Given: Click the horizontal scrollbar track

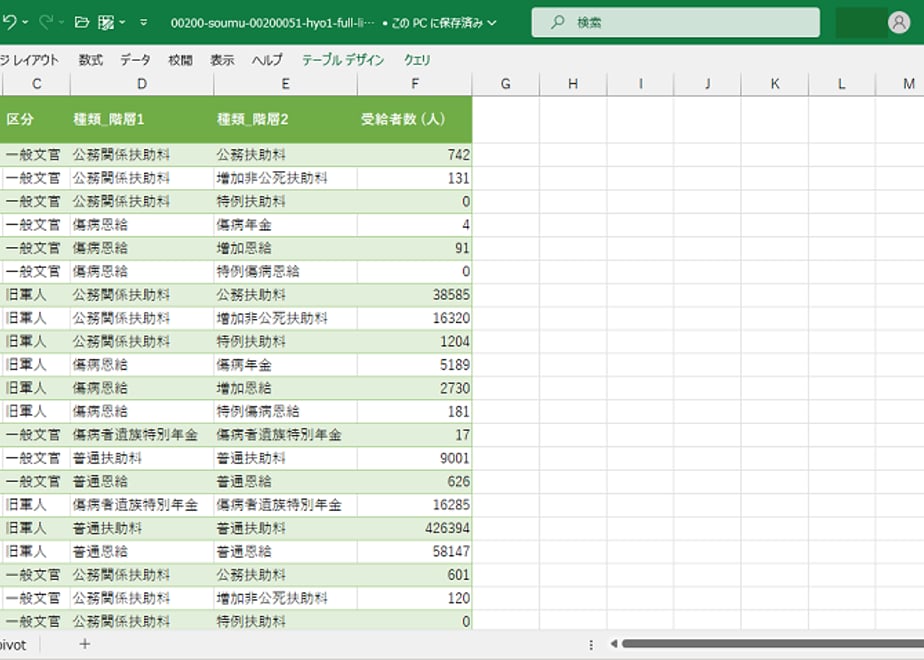Looking at the screenshot, I should pos(773,644).
